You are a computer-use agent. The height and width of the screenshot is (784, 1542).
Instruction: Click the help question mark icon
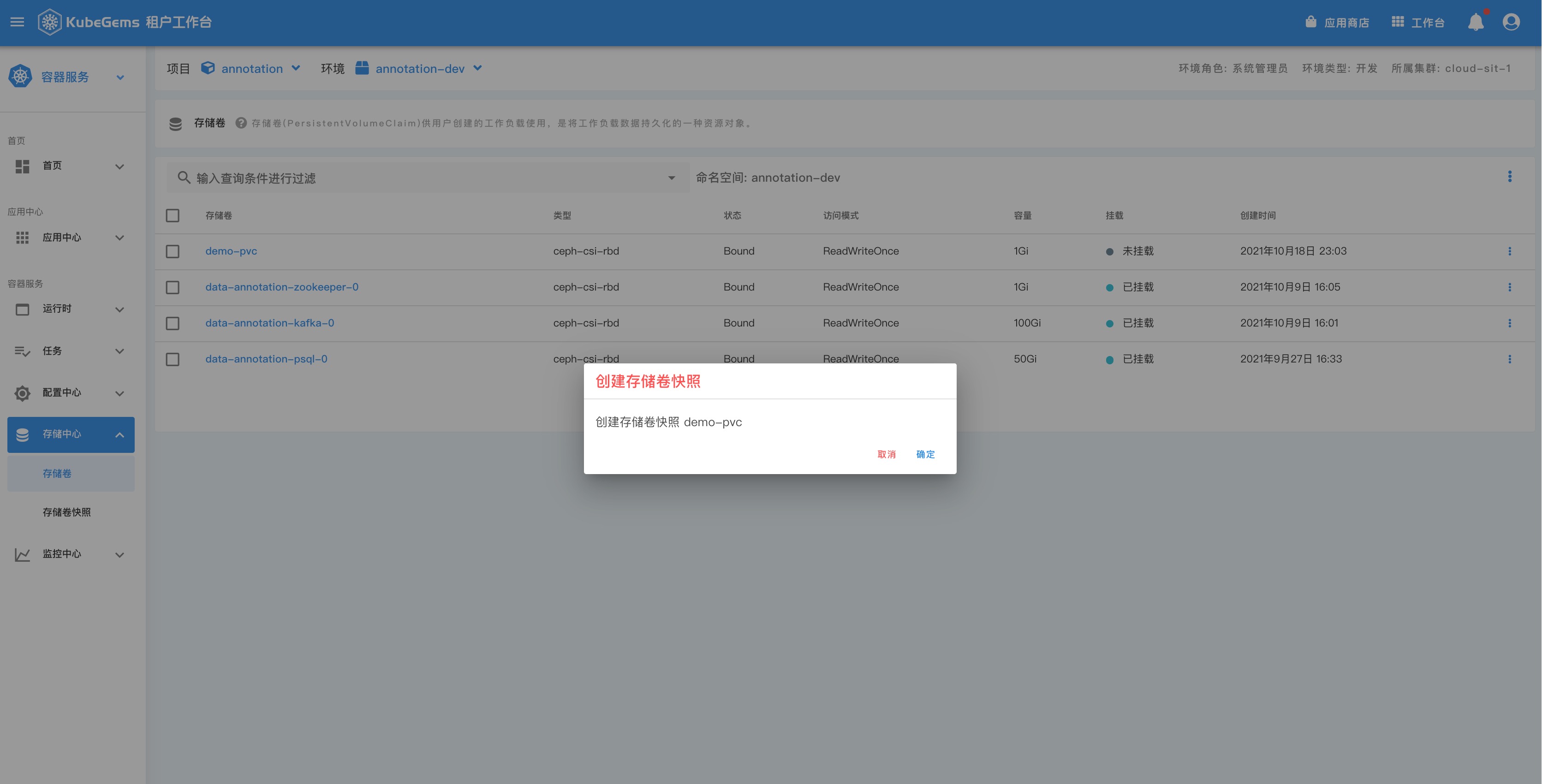pos(241,123)
